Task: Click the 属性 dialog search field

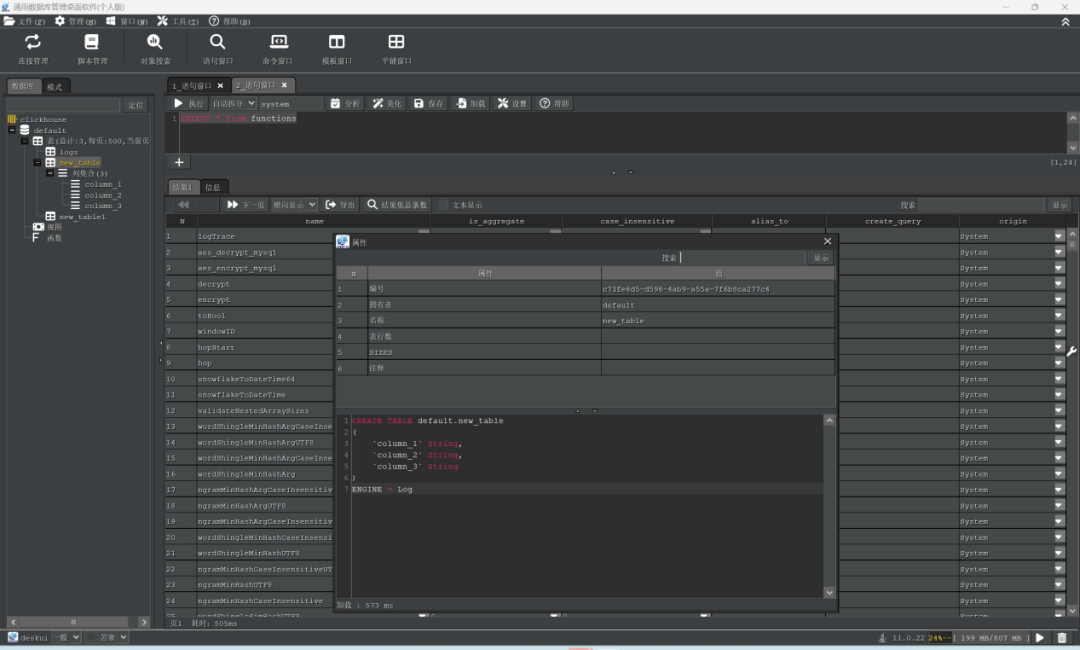Action: point(742,258)
